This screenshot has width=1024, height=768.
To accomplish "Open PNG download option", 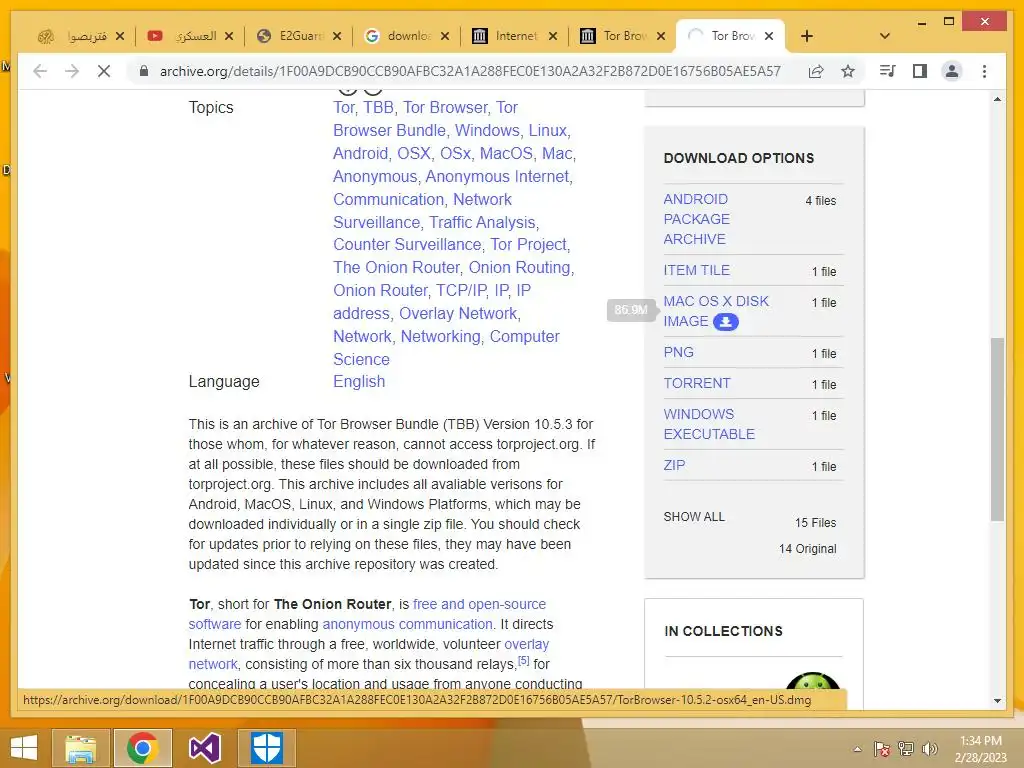I will (679, 352).
